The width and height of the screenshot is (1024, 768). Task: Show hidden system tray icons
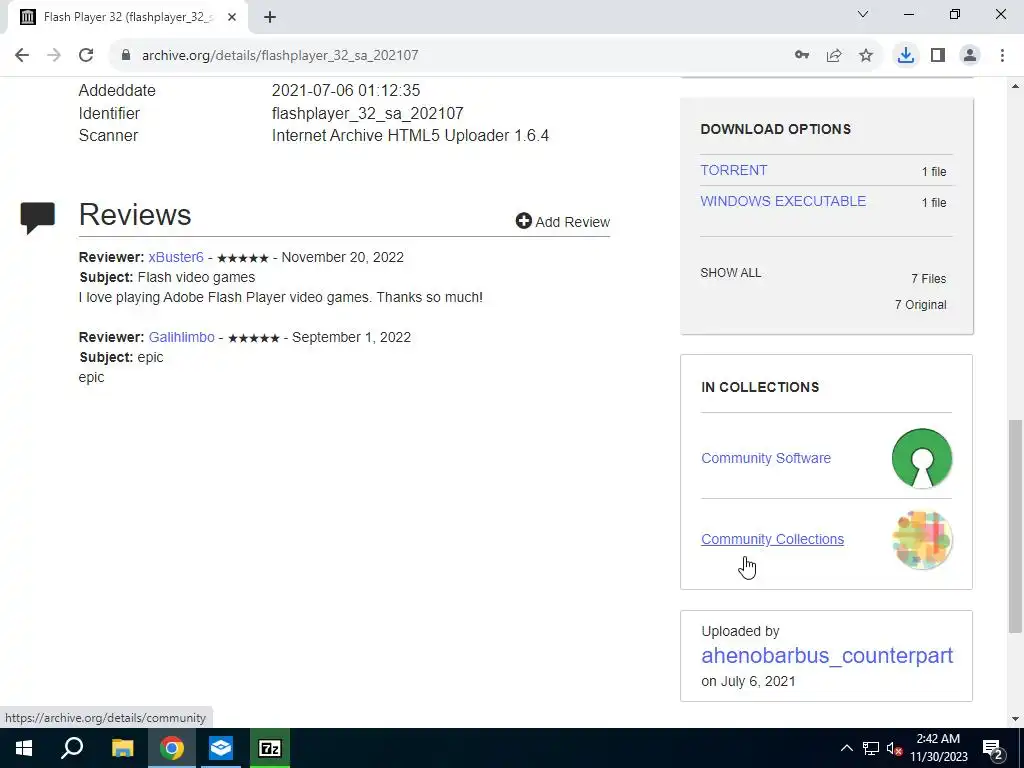pos(846,748)
